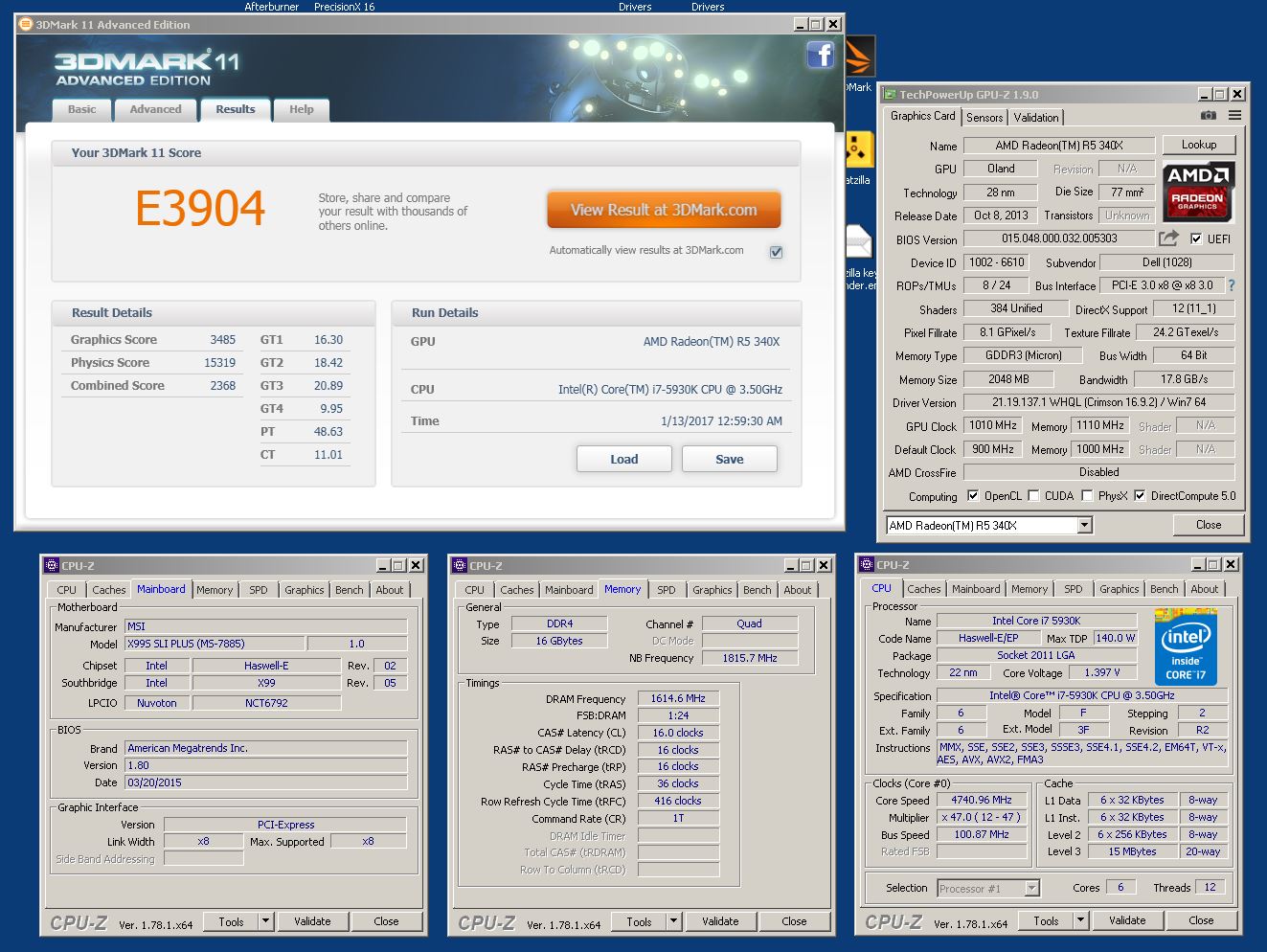Open Tools dropdown arrow in CPU tab CPU-Z window
1267x952 pixels.
1081,920
